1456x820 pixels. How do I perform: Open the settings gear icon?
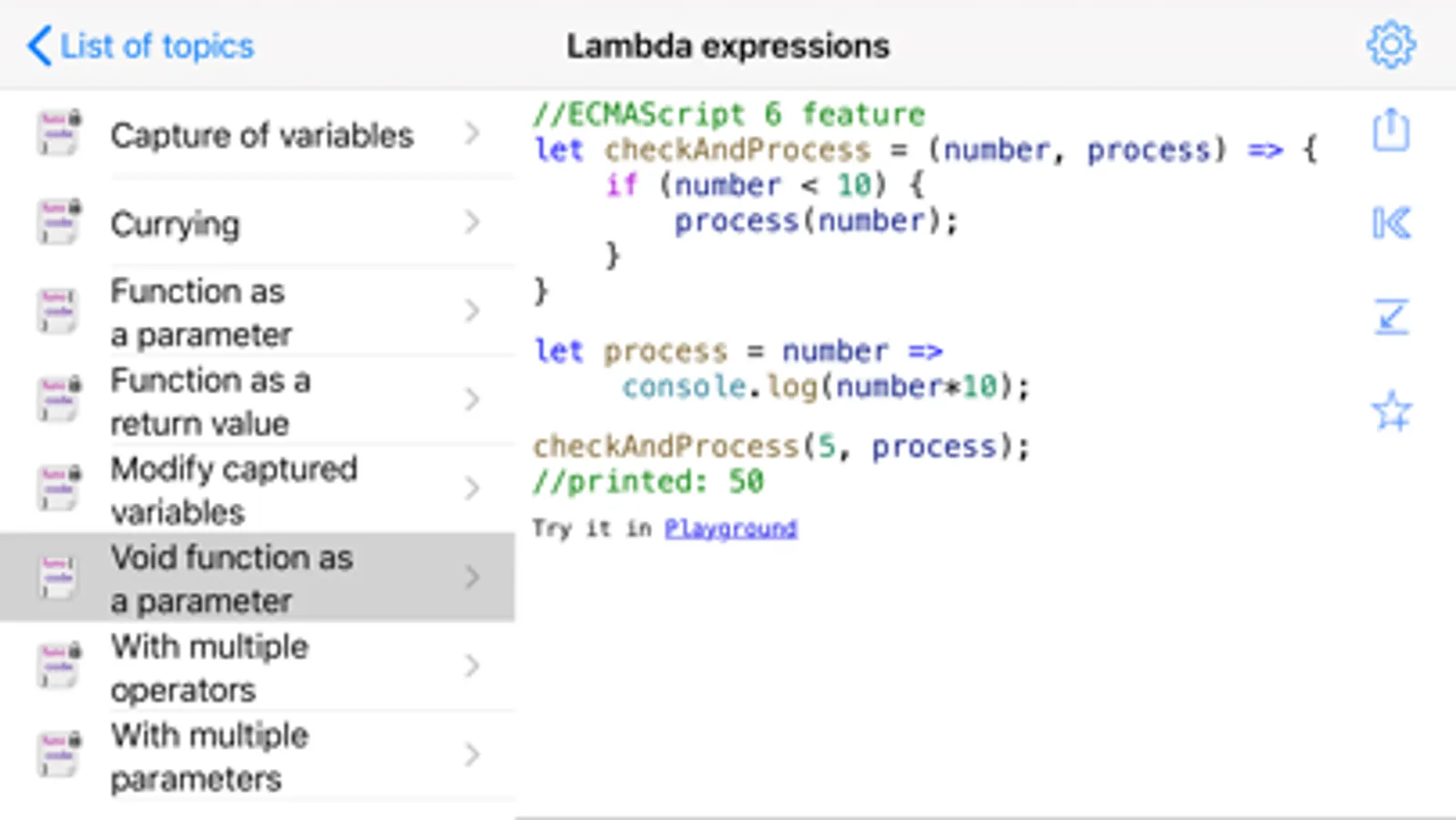tap(1390, 45)
